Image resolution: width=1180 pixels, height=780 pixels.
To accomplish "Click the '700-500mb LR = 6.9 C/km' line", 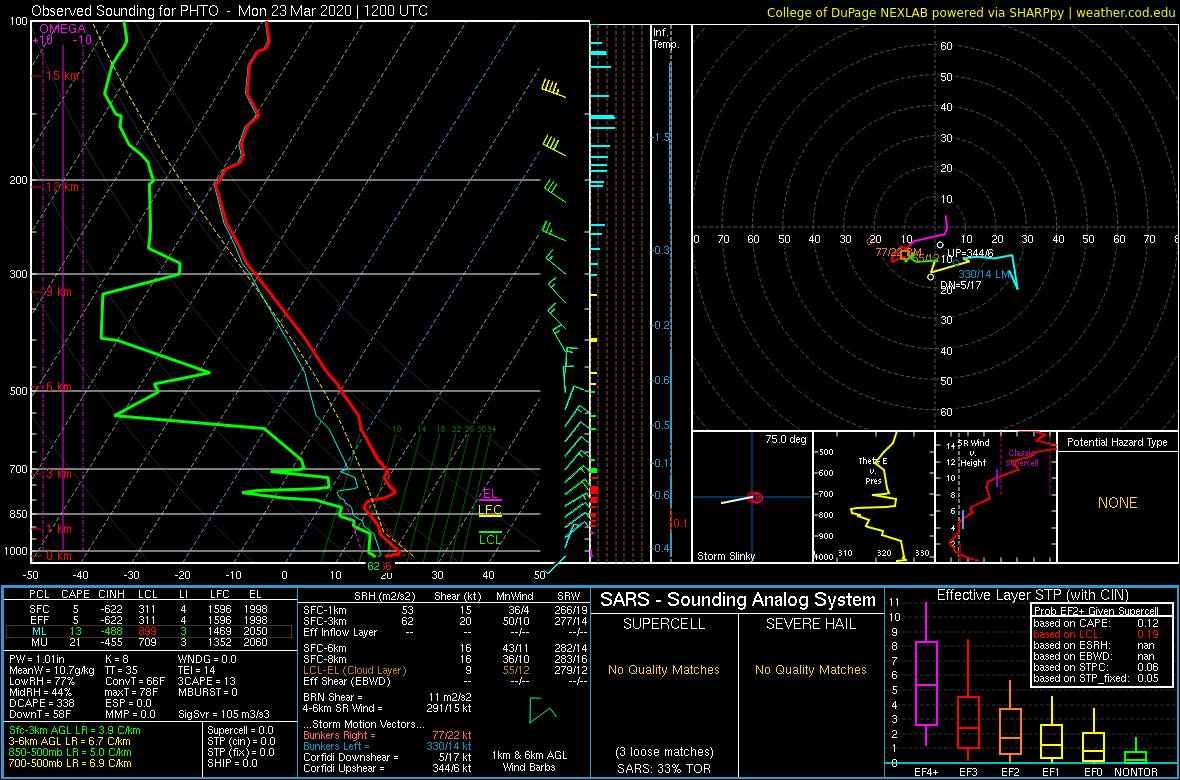I will (x=71, y=763).
